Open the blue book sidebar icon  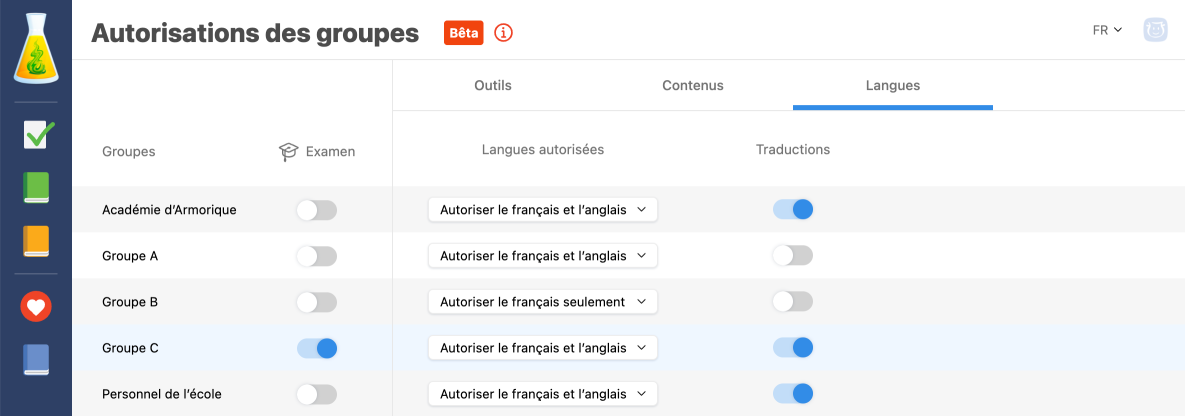(36, 360)
